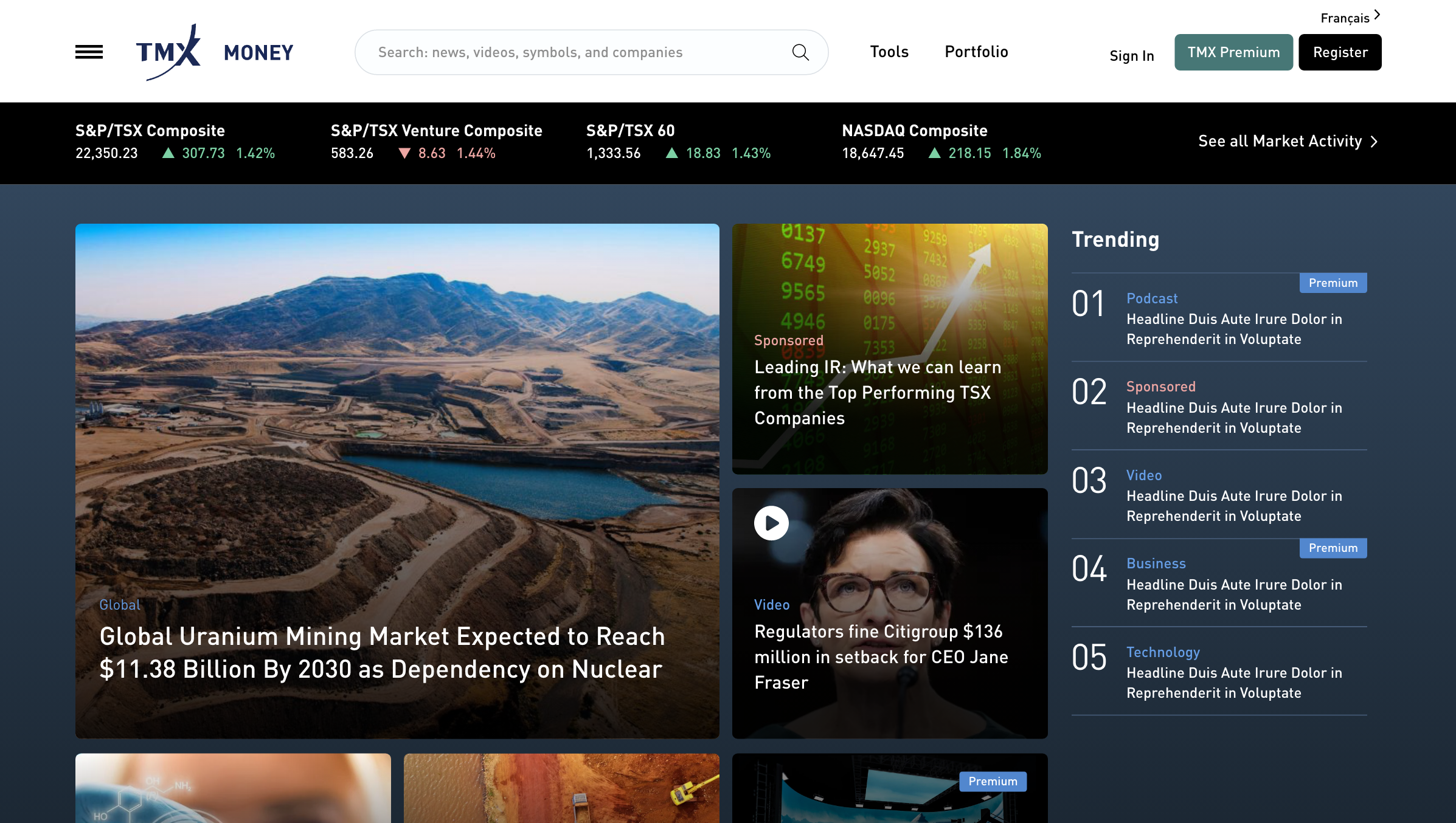1456x823 pixels.
Task: Click chevron next to Français
Action: [1377, 15]
